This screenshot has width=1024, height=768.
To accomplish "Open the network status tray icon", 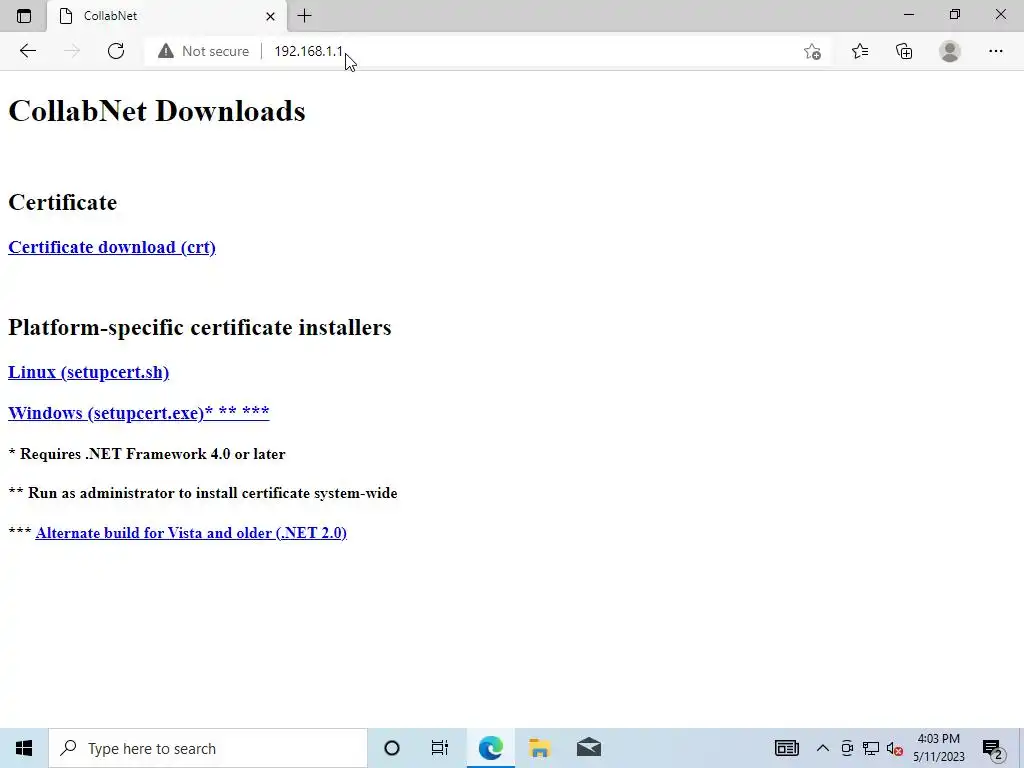I will [x=871, y=748].
